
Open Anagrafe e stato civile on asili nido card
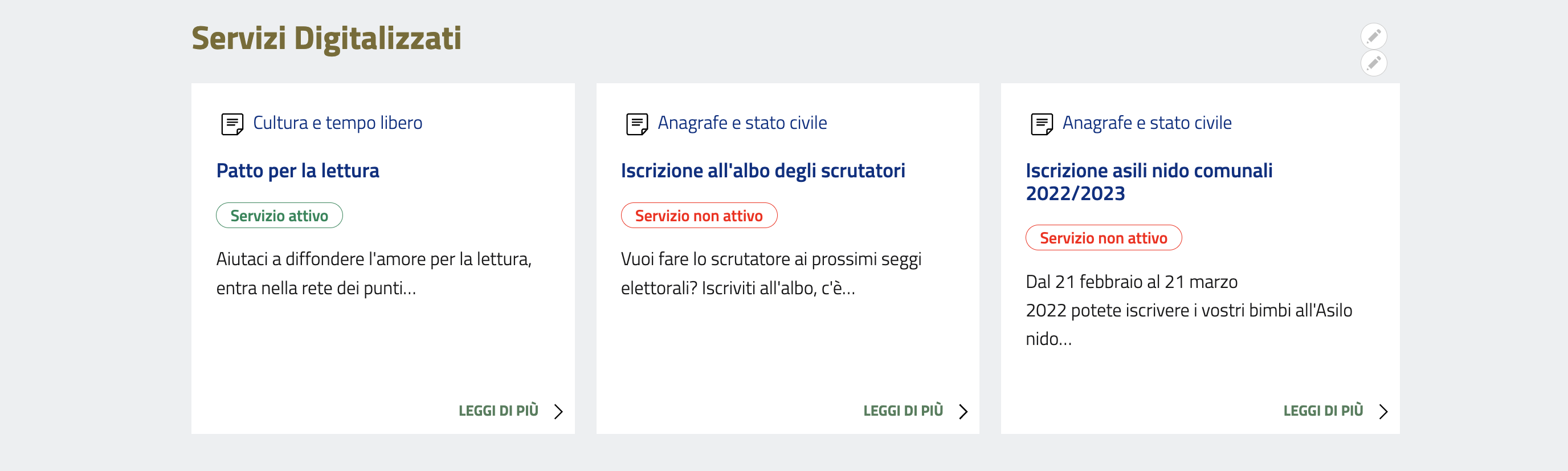coord(1147,123)
